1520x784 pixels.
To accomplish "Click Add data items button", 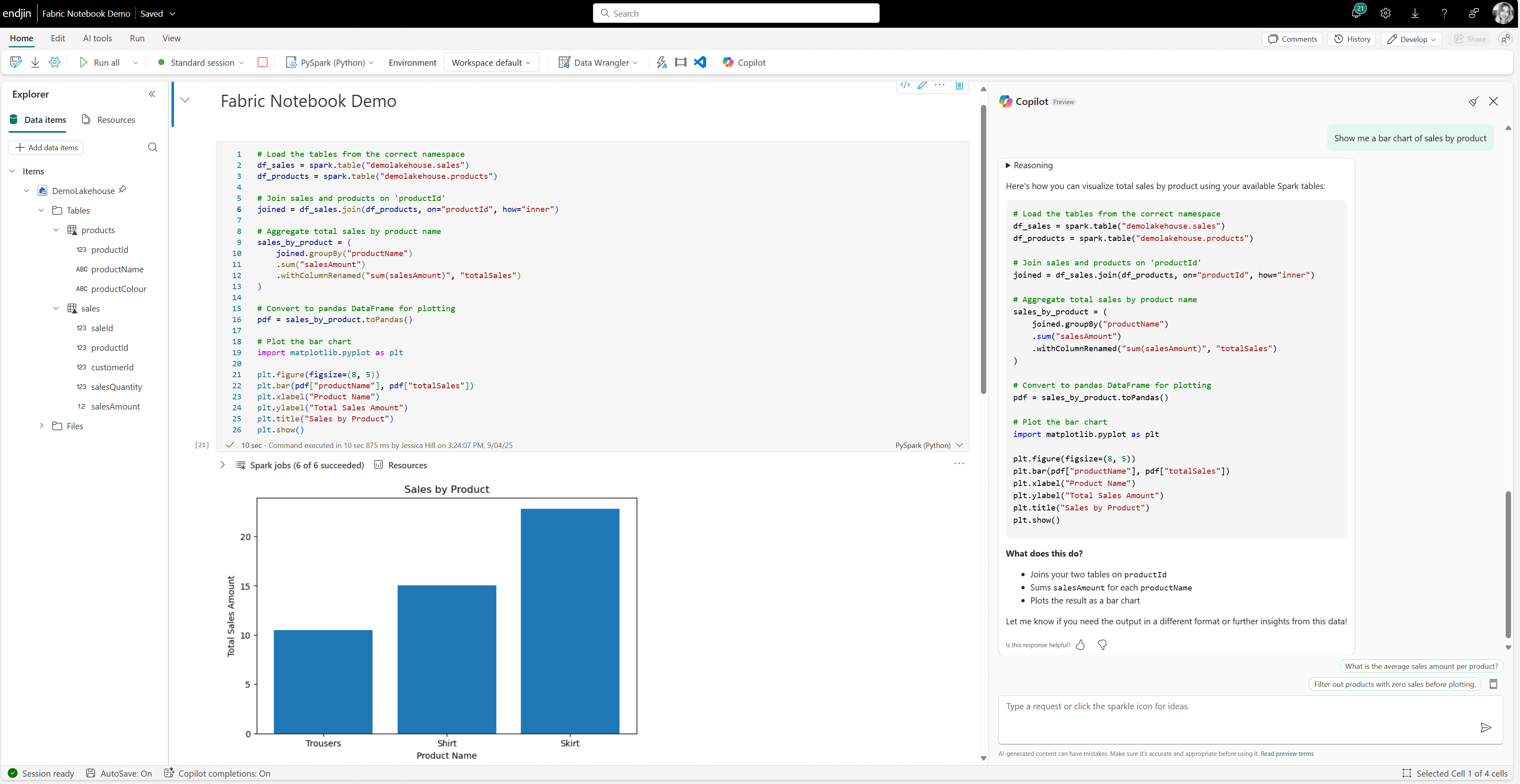I will pos(47,147).
